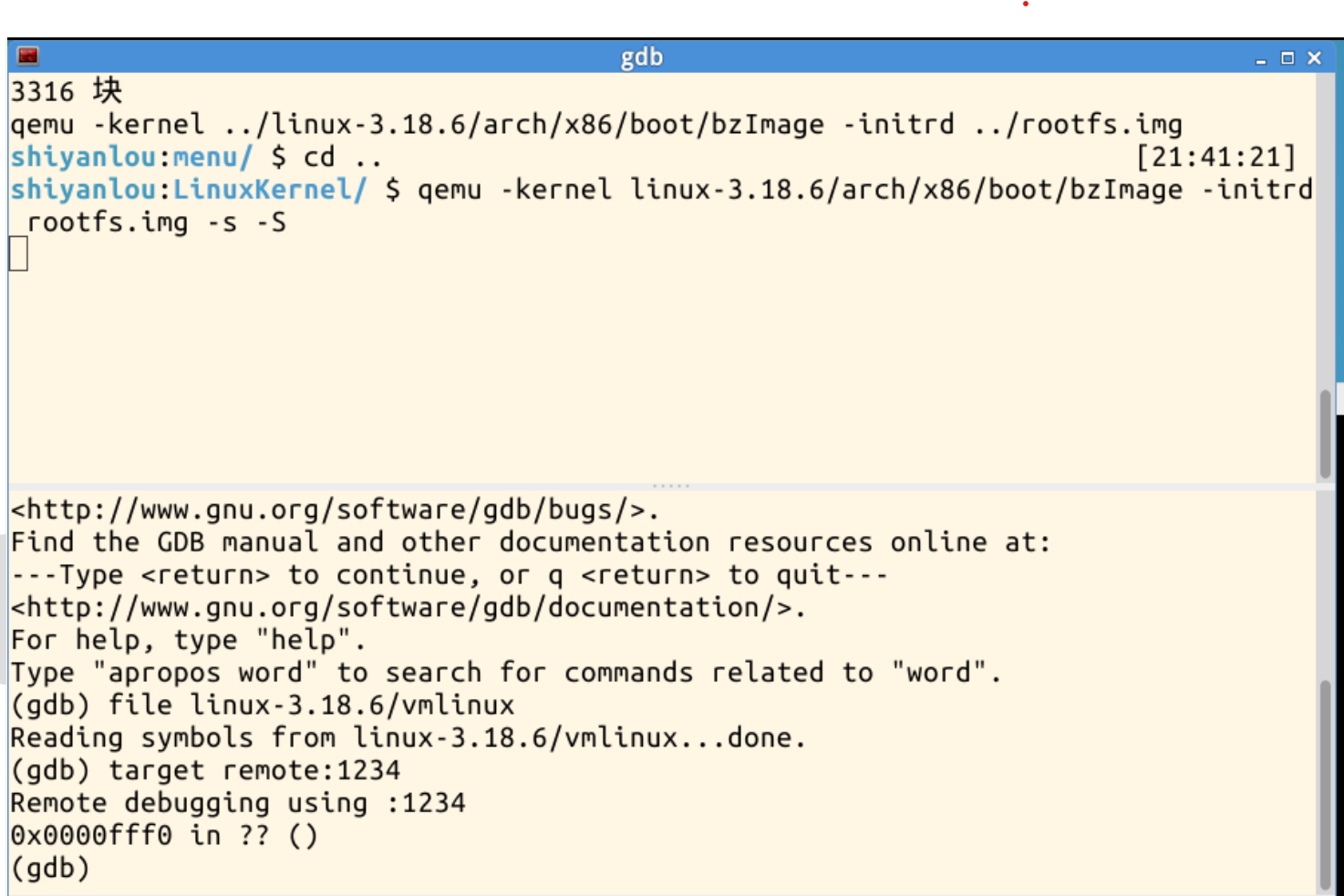Click the shiyanlou:LinuxKernel/ prompt text
The height and width of the screenshot is (896, 1344).
point(189,190)
